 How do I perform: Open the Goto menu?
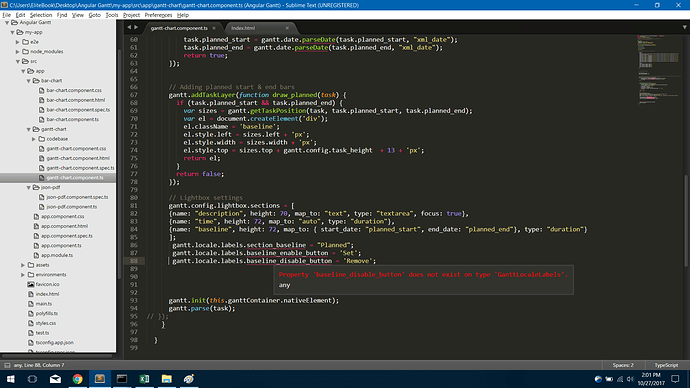coord(95,15)
